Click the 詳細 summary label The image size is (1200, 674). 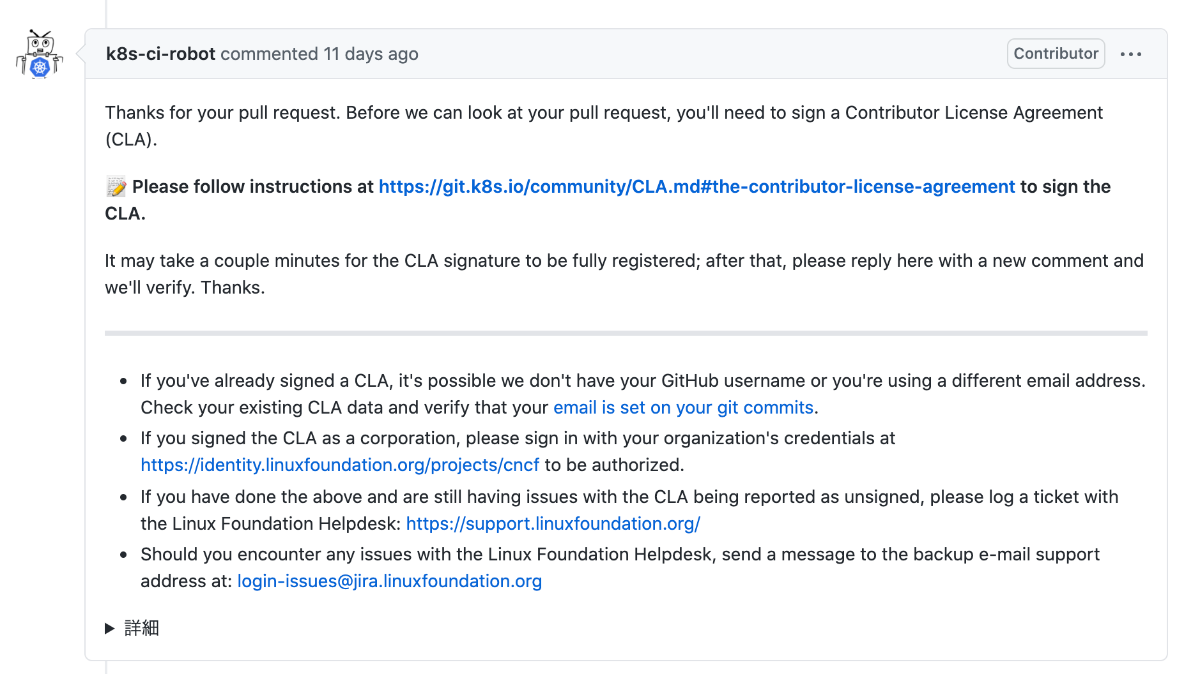click(142, 628)
